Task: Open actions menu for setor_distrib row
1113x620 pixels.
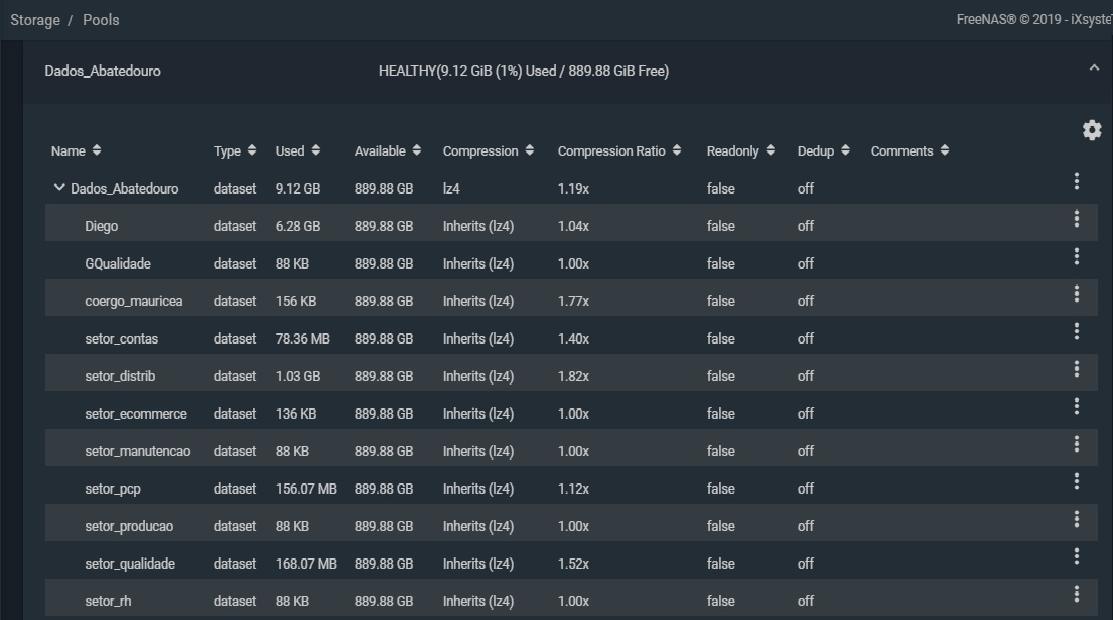Action: point(1076,369)
